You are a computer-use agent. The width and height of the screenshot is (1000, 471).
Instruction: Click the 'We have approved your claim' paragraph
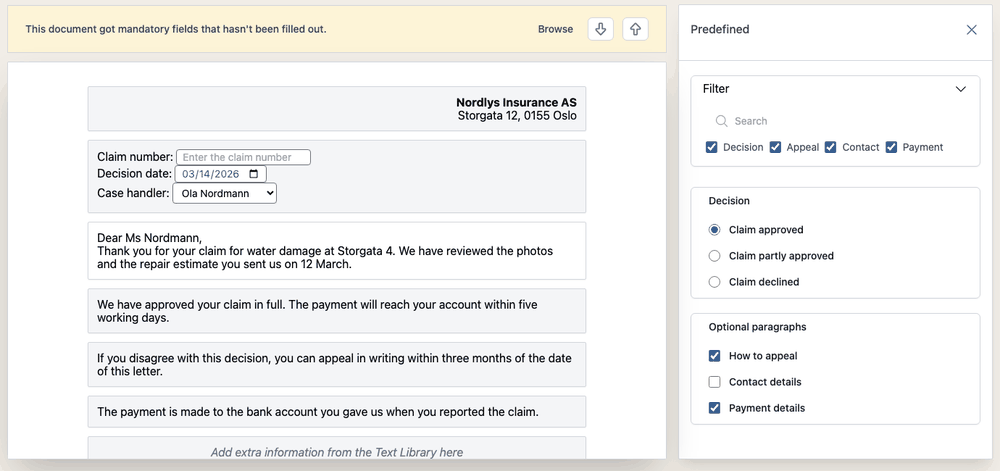(x=337, y=310)
